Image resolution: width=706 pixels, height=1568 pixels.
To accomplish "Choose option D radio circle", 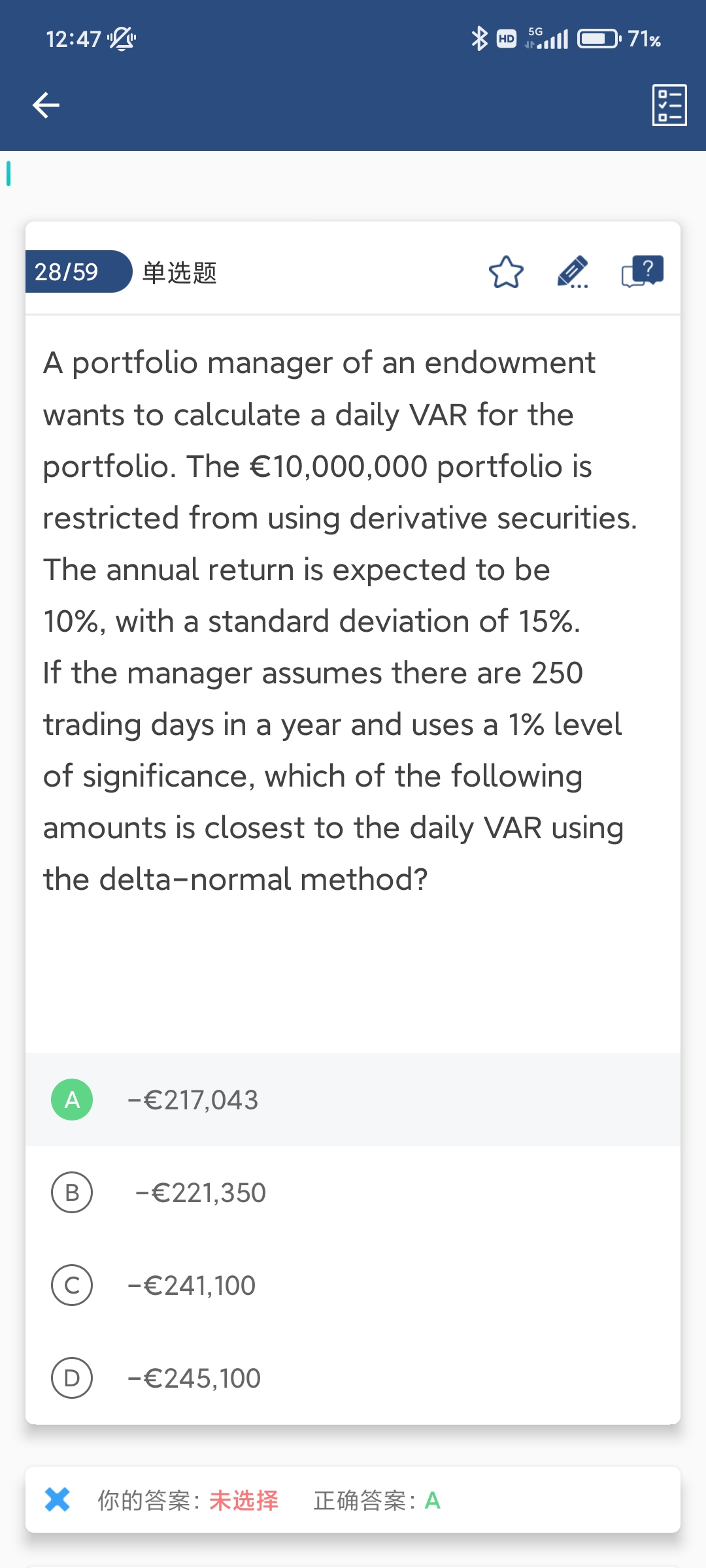I will click(x=72, y=1378).
